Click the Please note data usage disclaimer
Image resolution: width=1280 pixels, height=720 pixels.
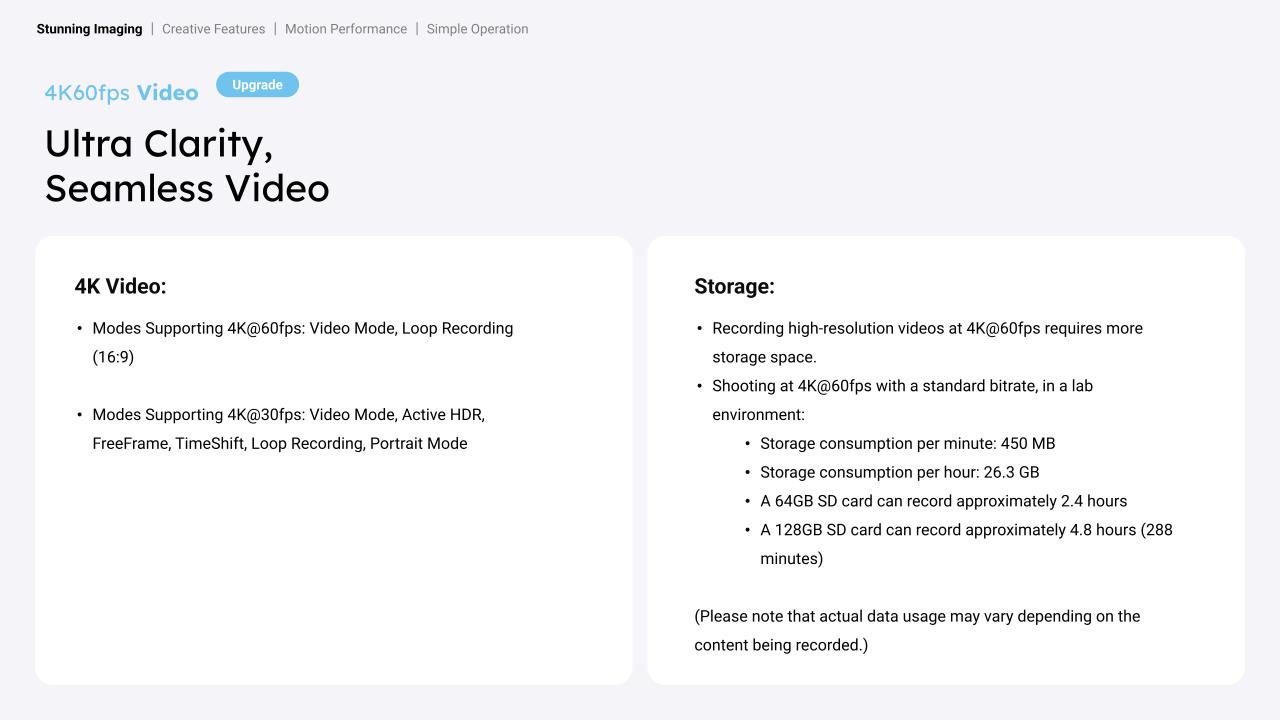point(917,616)
